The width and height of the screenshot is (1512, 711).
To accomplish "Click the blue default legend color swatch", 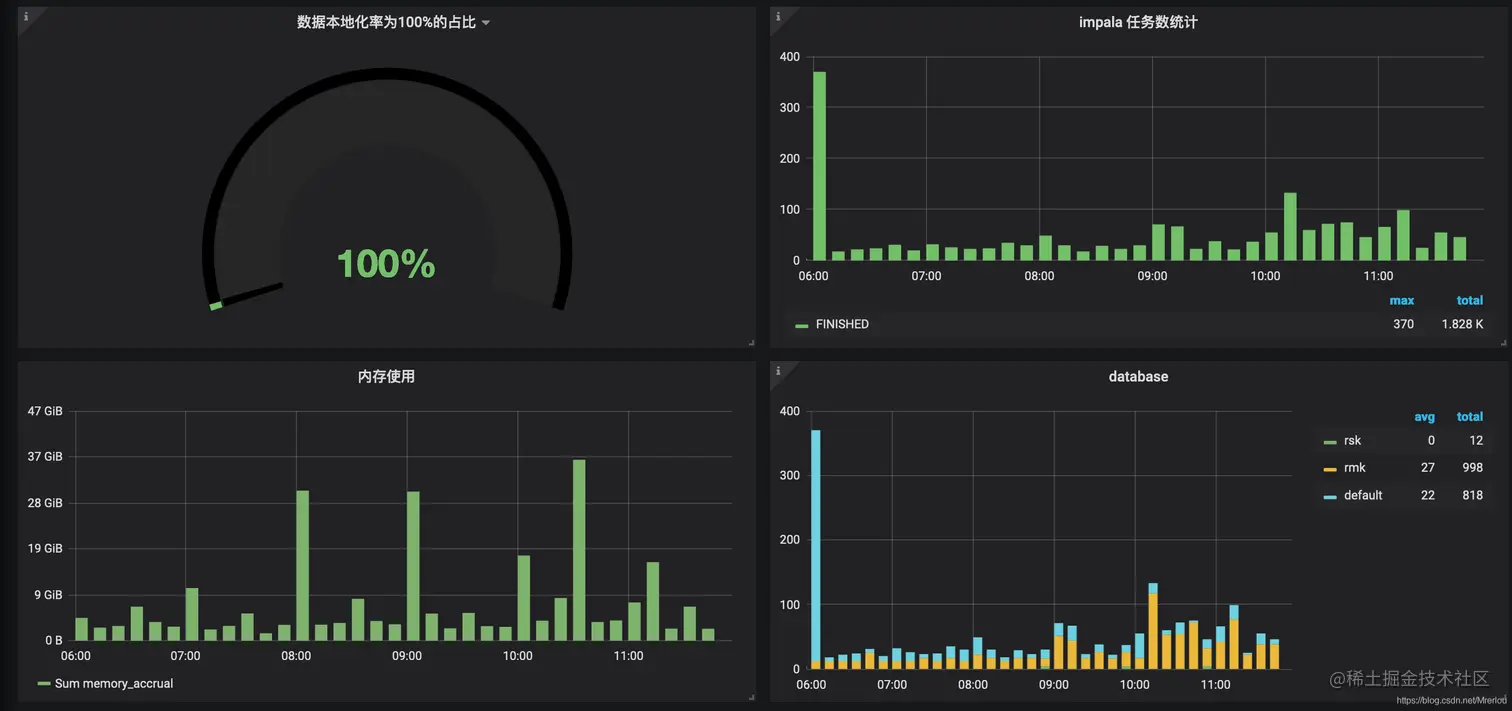I will [1329, 496].
